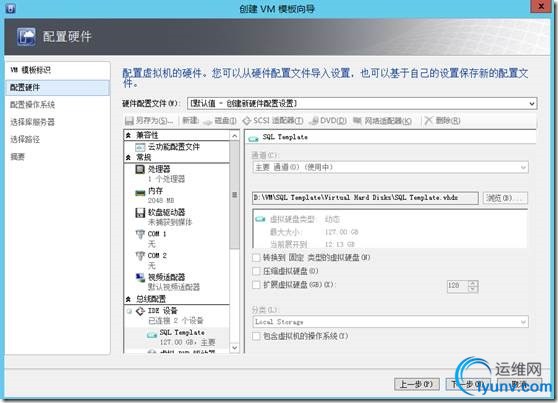
Task: Select the Memory (内存) item
Action: point(155,191)
